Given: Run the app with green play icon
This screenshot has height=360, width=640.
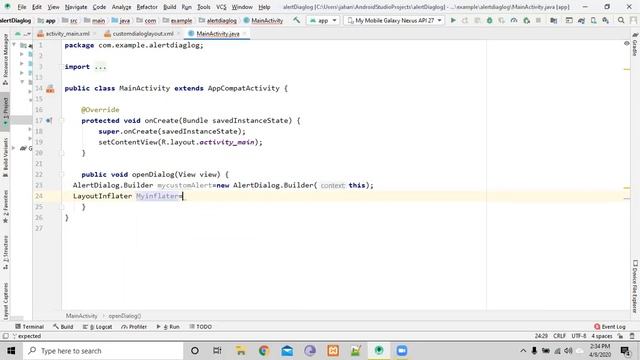Looking at the screenshot, I should 453,20.
